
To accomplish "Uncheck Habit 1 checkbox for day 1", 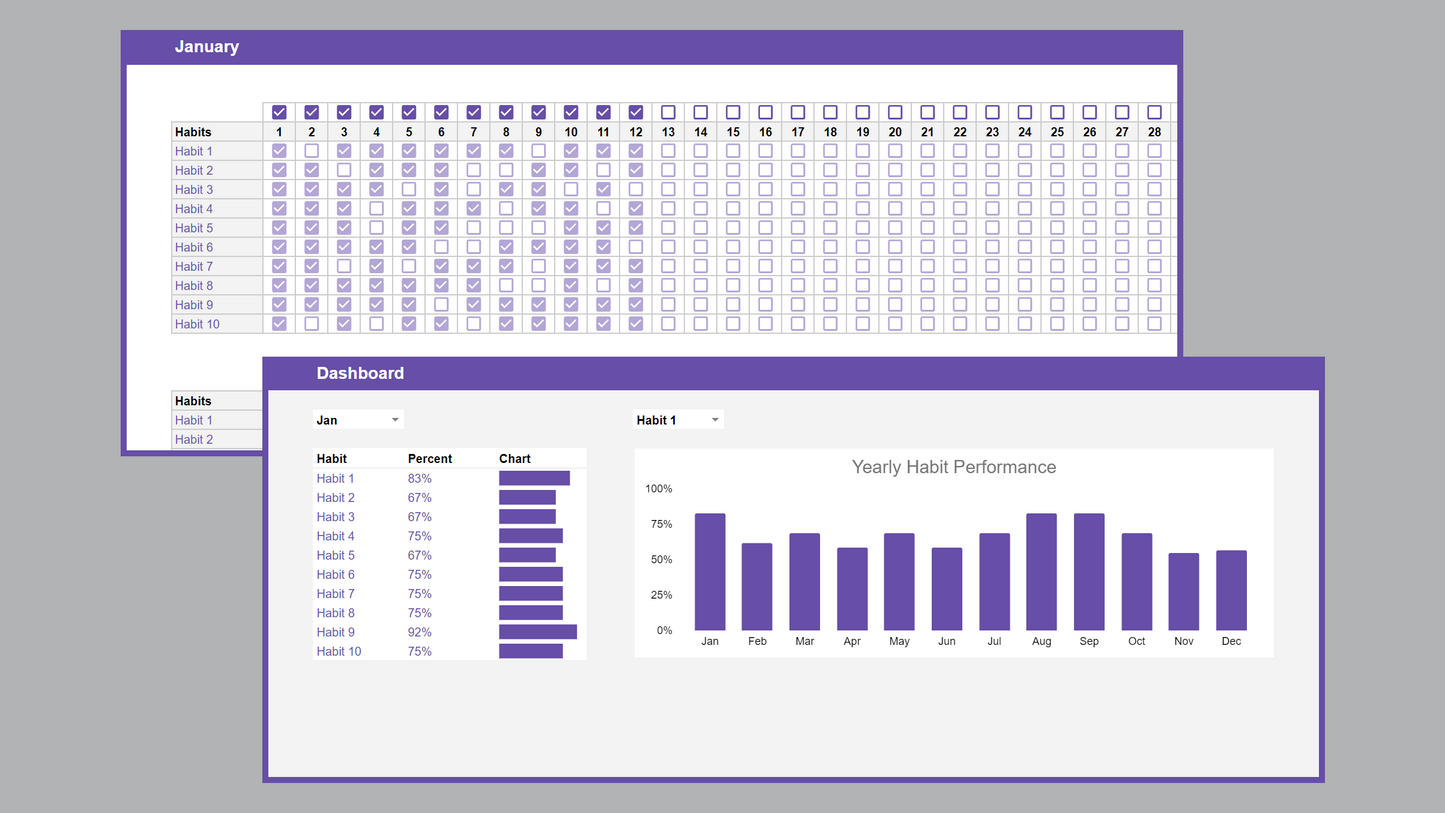I will click(x=279, y=151).
